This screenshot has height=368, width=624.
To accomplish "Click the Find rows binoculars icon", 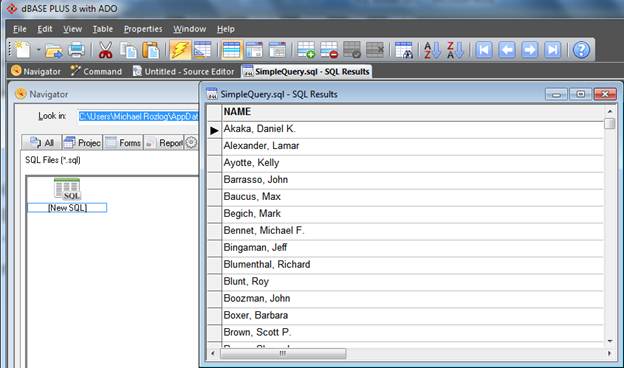I will (x=404, y=50).
